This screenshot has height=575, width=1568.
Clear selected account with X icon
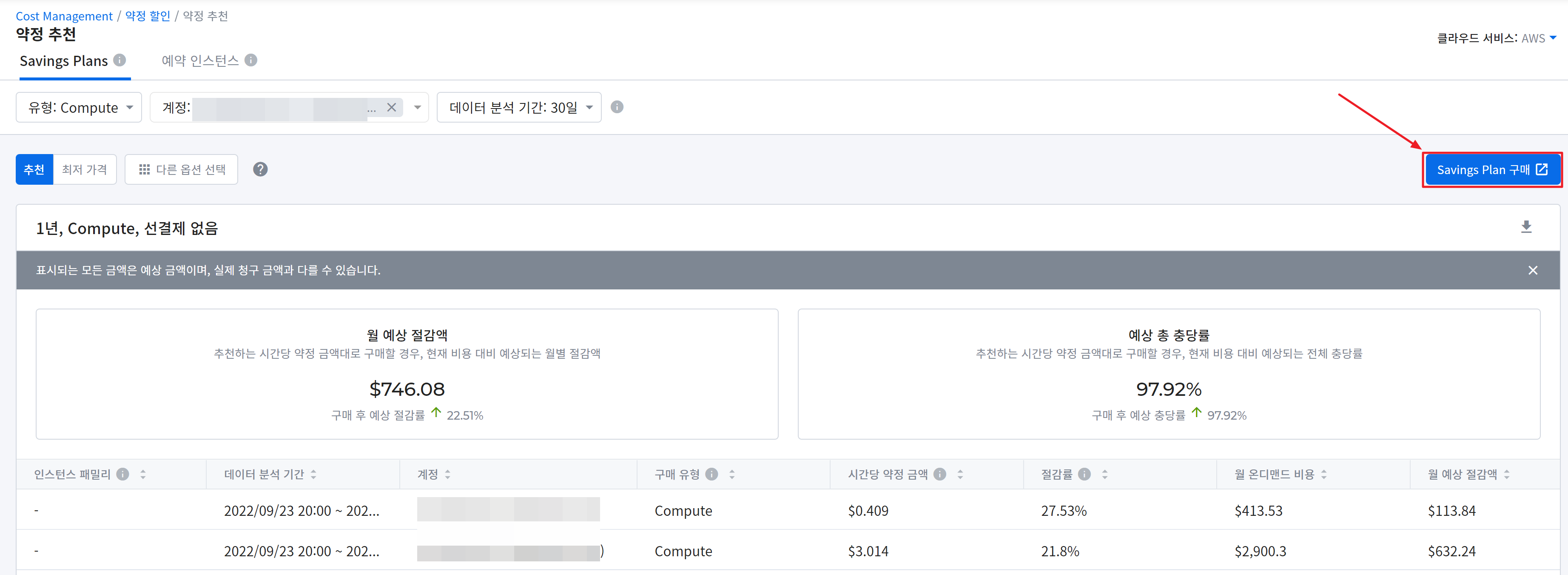click(391, 107)
